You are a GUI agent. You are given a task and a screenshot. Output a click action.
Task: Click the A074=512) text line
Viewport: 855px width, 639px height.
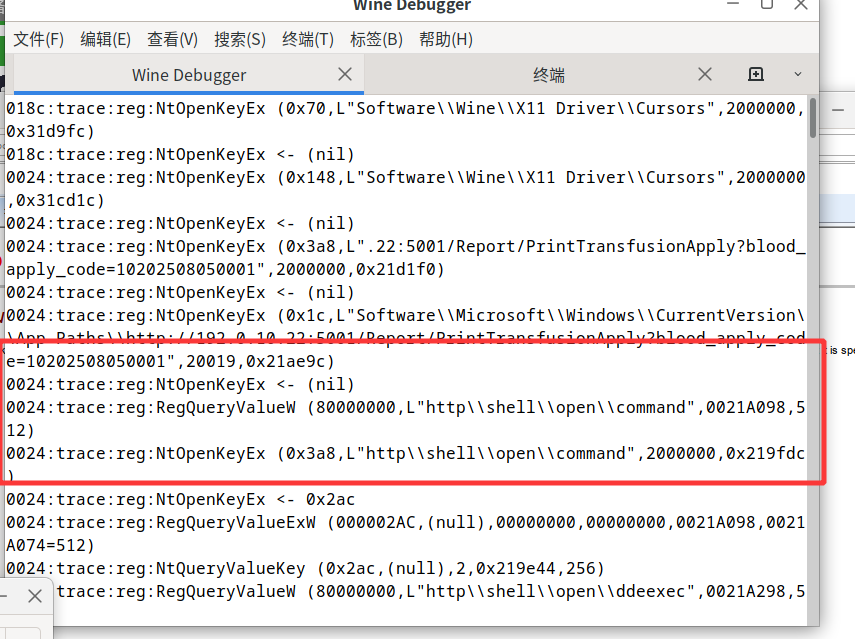pos(50,545)
